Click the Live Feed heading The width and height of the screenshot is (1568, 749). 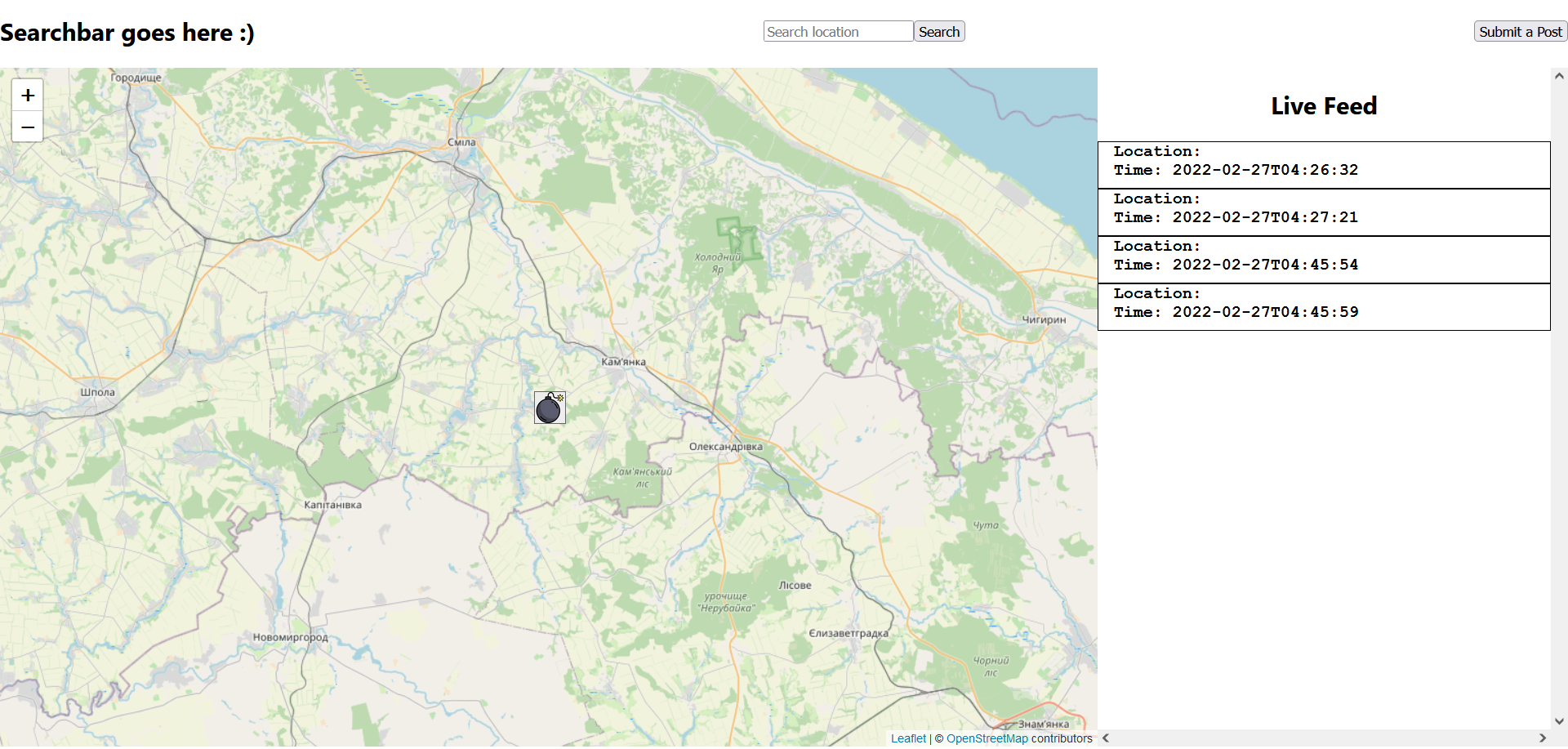tap(1322, 105)
